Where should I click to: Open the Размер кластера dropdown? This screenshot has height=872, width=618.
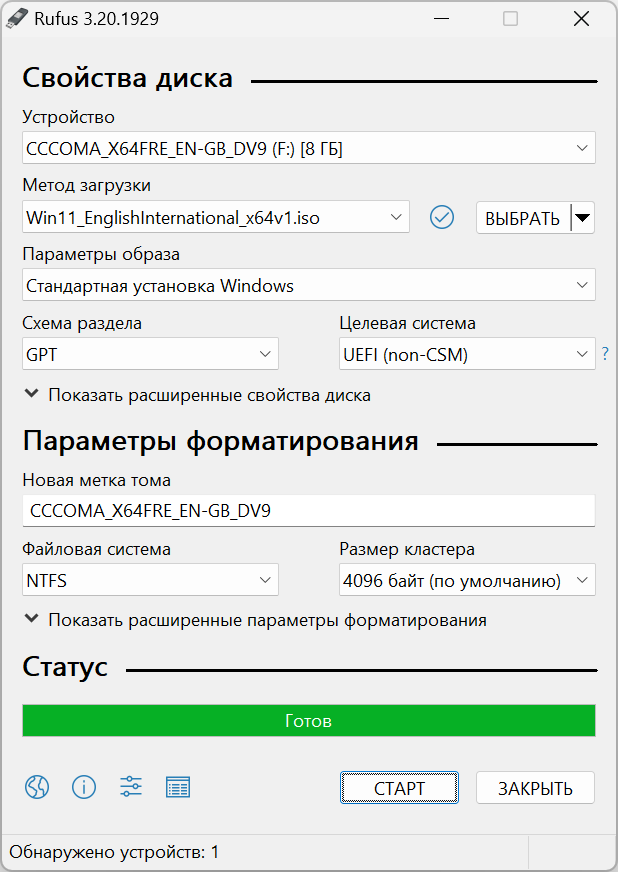pos(467,580)
